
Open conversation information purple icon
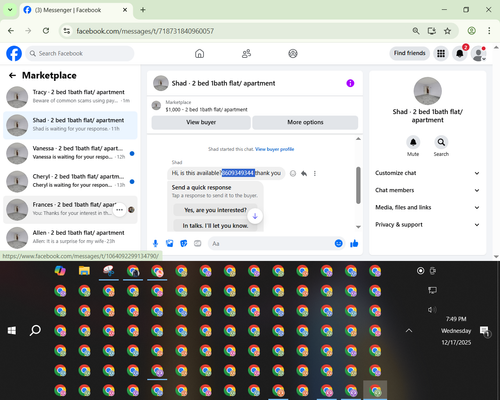point(350,83)
